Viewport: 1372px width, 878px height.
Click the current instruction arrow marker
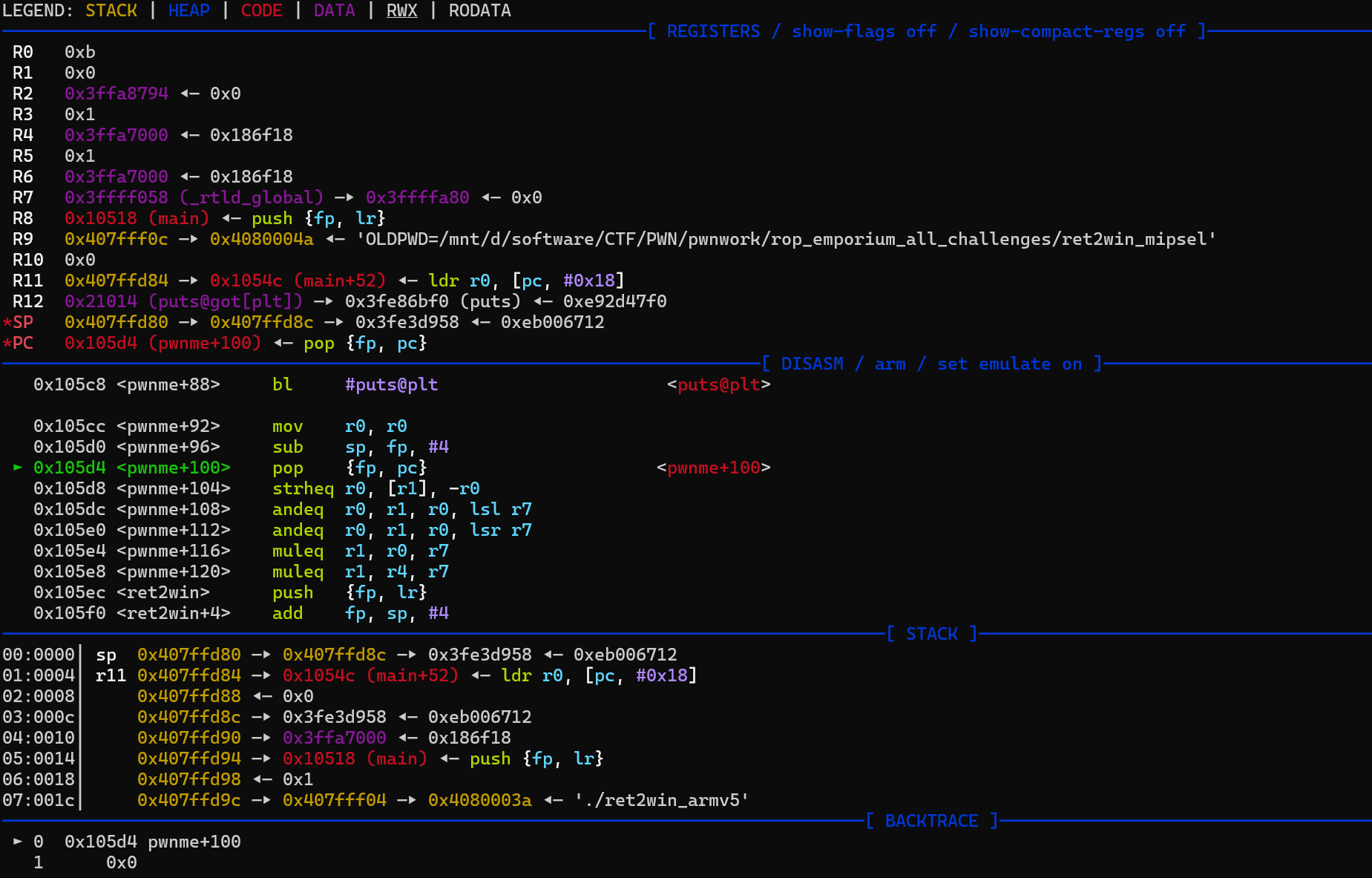(x=18, y=468)
